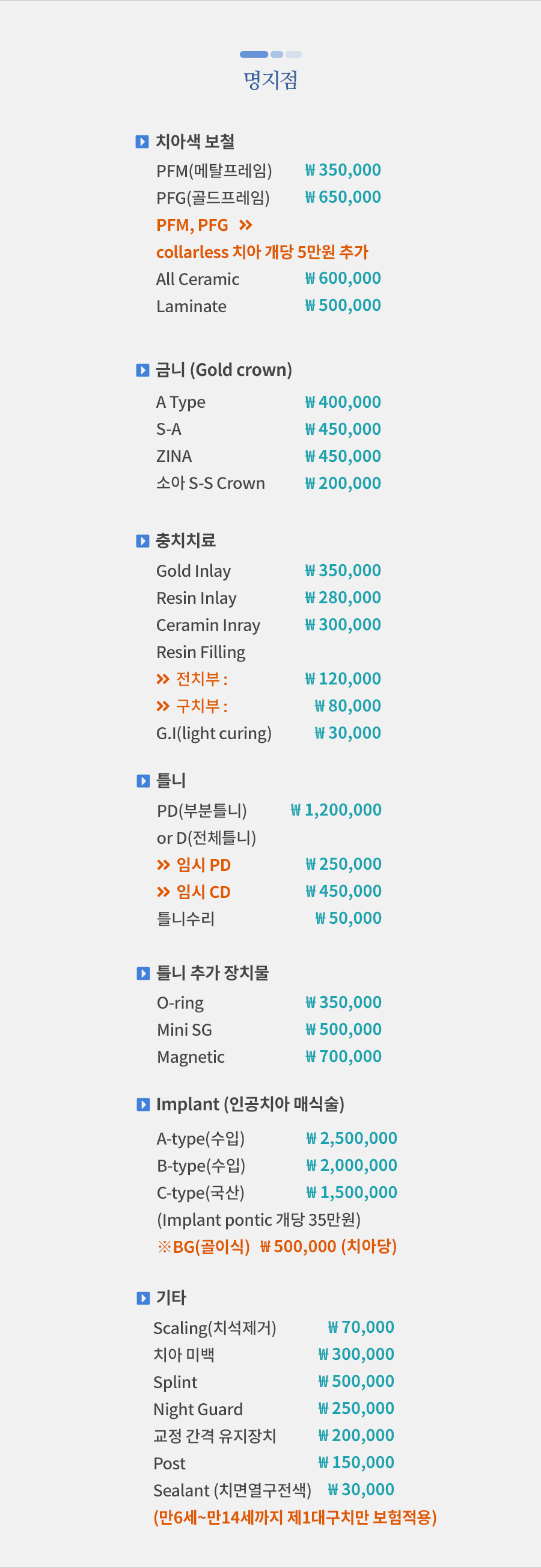Click the All Ceramic price ₩600,000
This screenshot has height=1568, width=541.
(x=343, y=279)
